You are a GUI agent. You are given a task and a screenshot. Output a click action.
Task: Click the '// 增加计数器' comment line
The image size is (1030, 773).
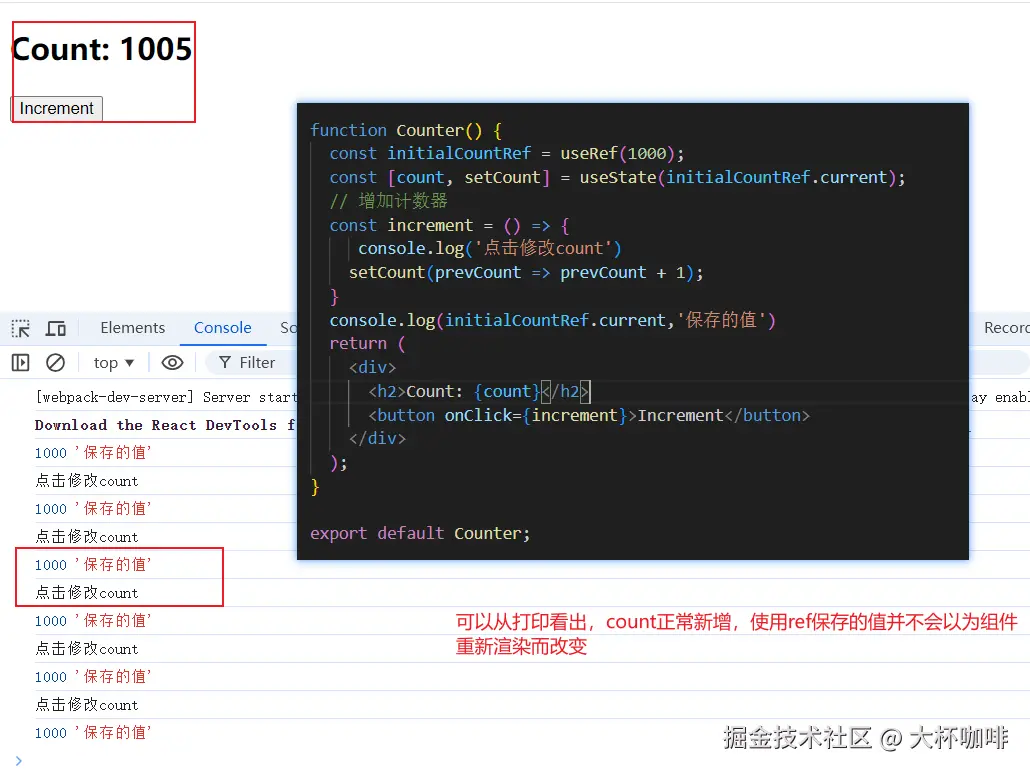click(x=388, y=201)
